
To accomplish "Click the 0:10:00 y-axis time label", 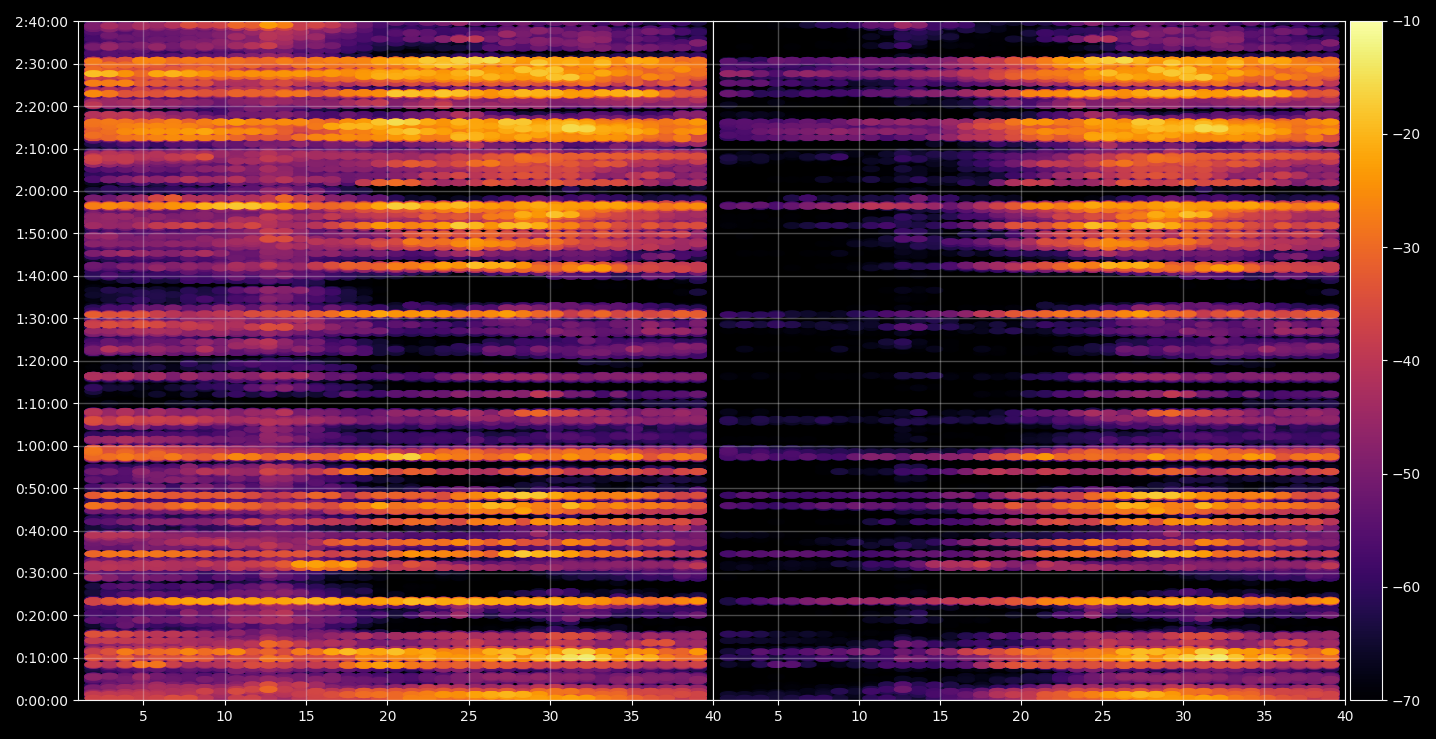I will click(42, 658).
